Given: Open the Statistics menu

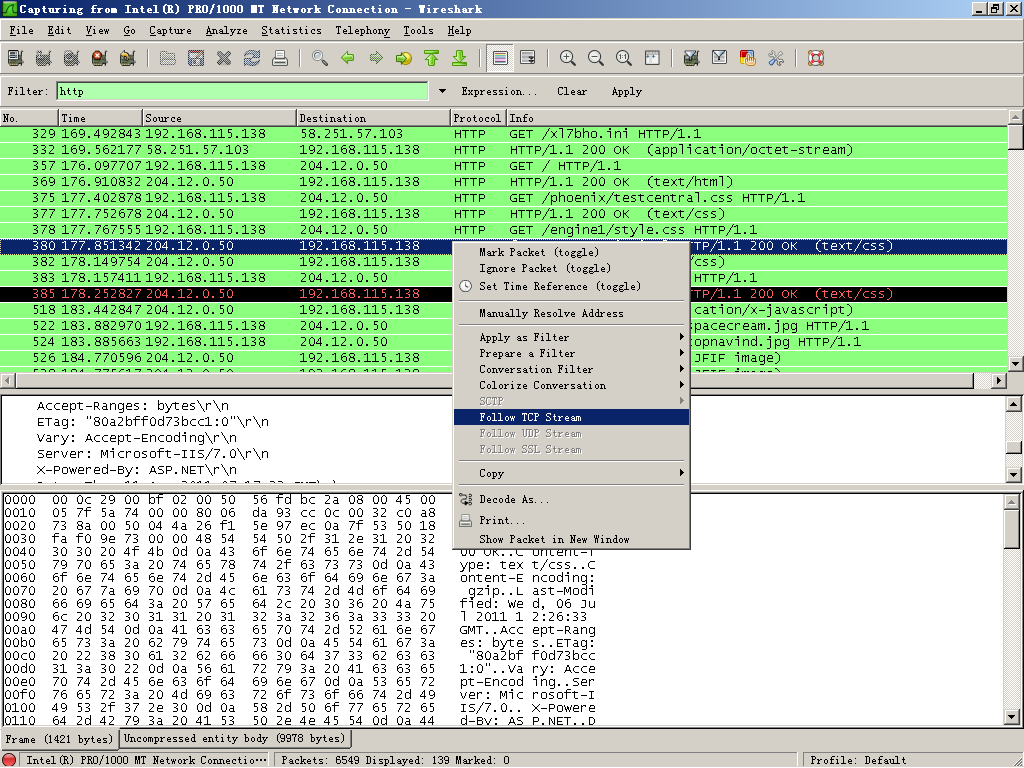Looking at the screenshot, I should [291, 31].
